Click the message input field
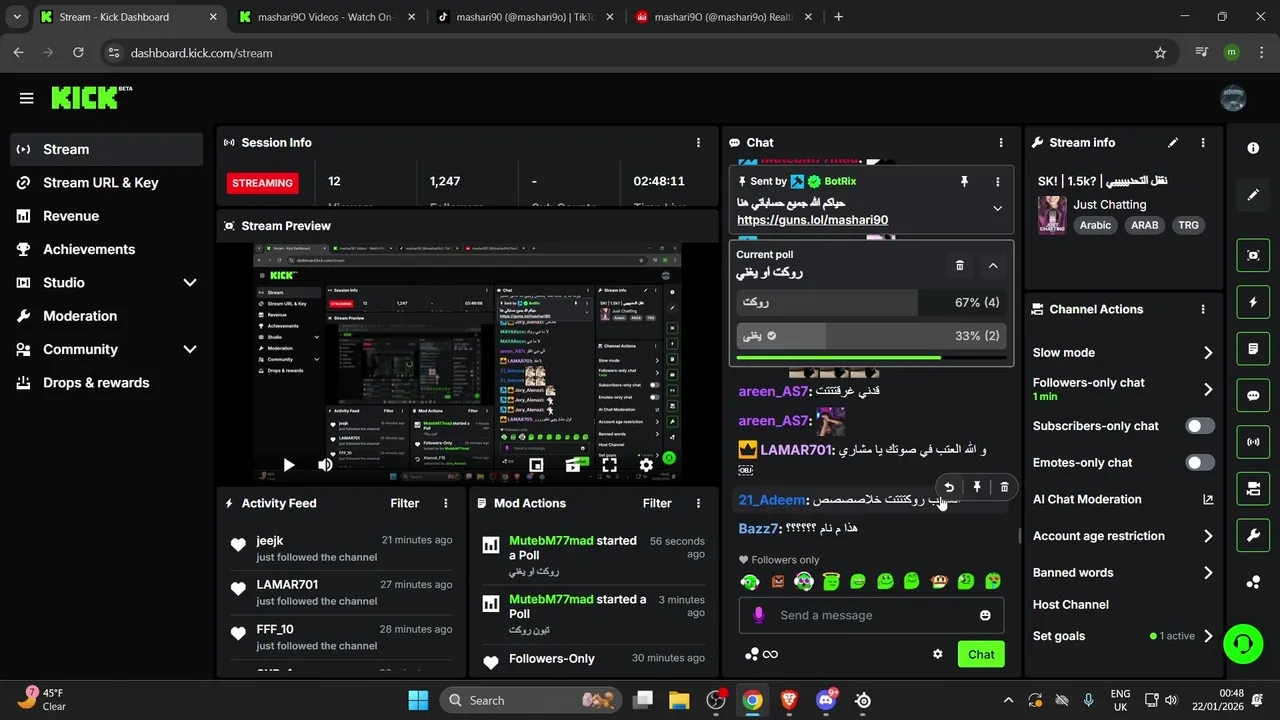The height and width of the screenshot is (720, 1280). pos(871,615)
